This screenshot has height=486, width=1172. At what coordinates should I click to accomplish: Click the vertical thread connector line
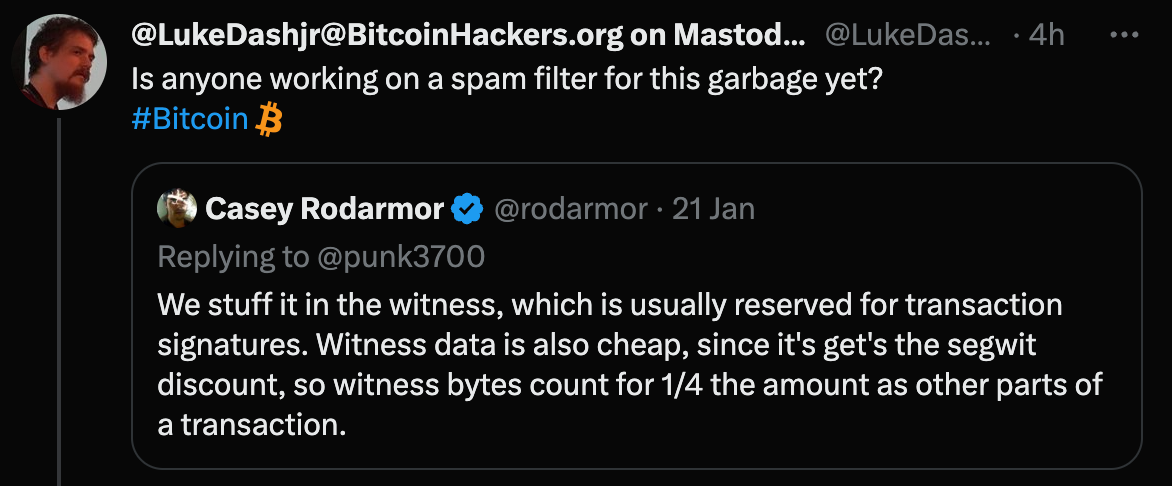(x=59, y=301)
